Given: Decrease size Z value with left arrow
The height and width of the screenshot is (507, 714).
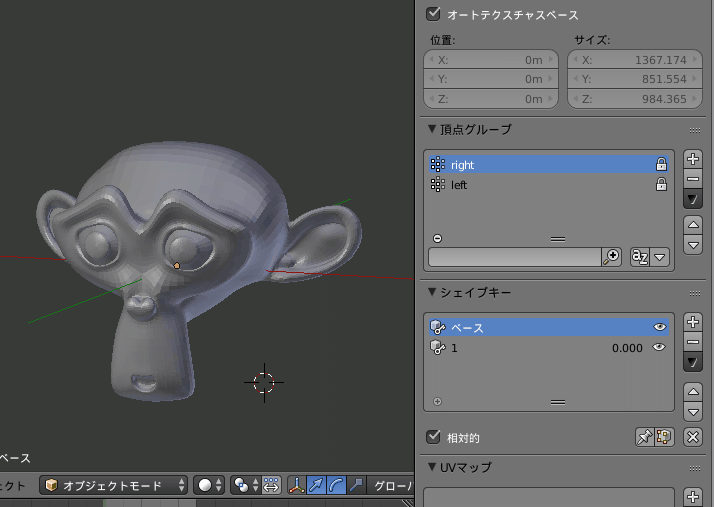Looking at the screenshot, I should [x=575, y=98].
